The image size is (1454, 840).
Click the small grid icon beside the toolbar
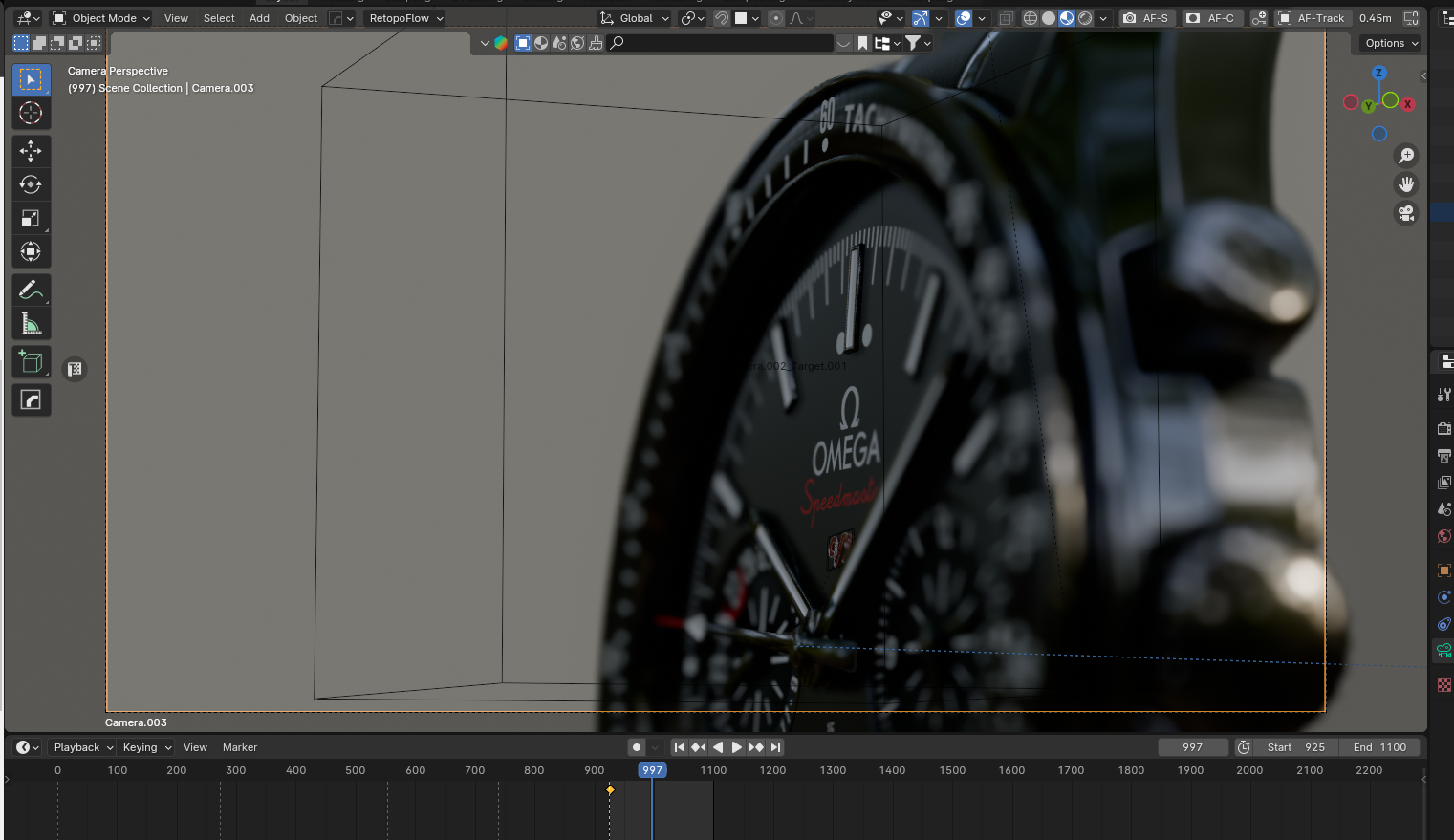pyautogui.click(x=75, y=369)
